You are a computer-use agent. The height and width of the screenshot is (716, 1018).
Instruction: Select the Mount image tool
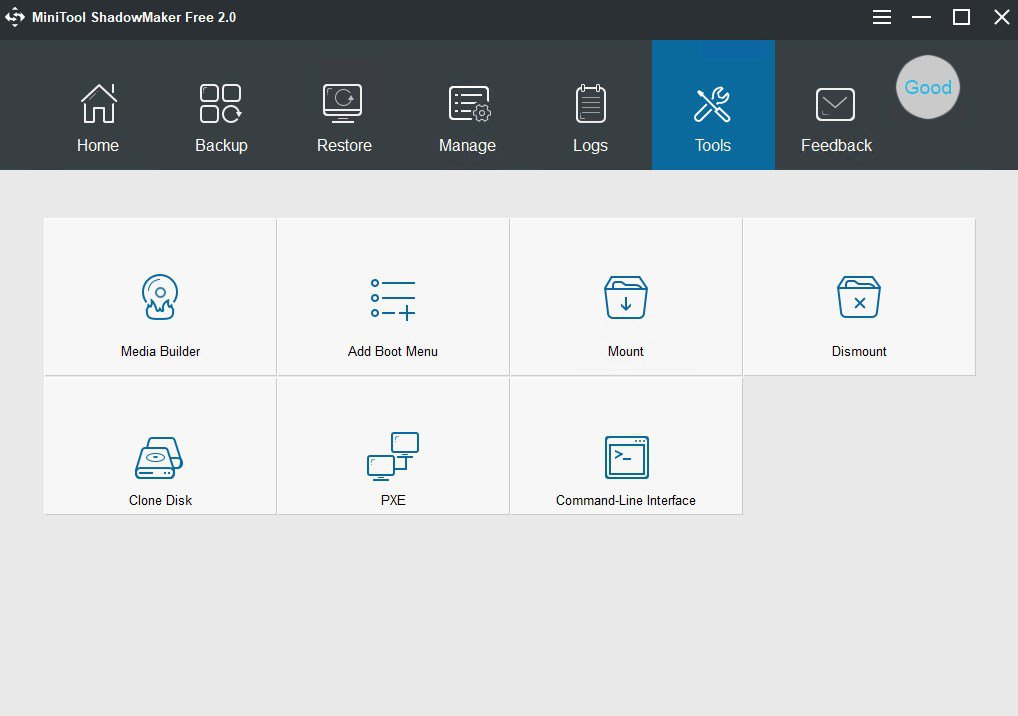point(626,297)
